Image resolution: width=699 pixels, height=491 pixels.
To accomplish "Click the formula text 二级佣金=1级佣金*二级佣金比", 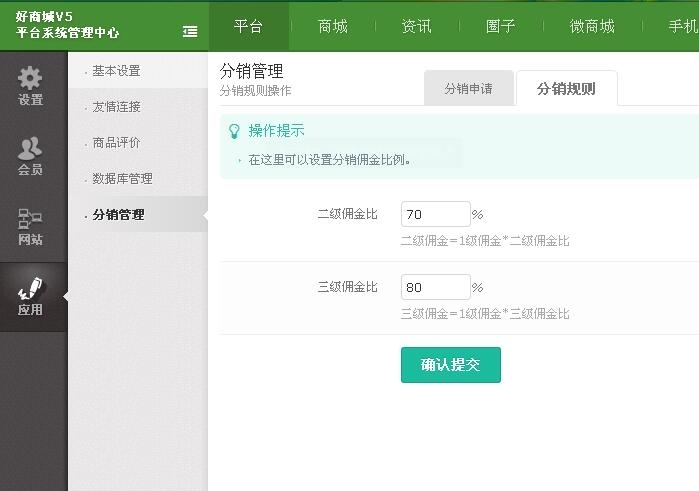I will (x=485, y=241).
